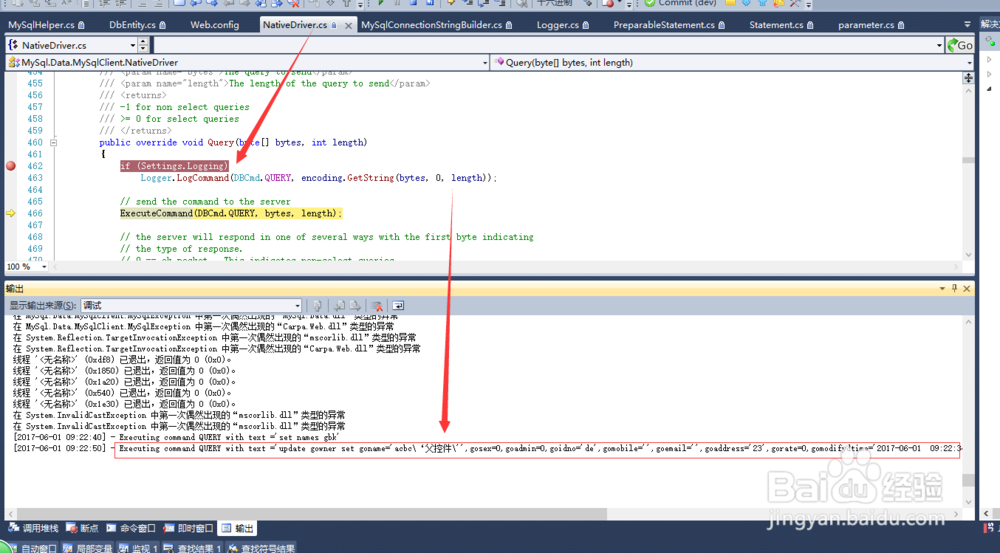
Task: Open 查找符号结果 symbol results
Action: pyautogui.click(x=261, y=548)
